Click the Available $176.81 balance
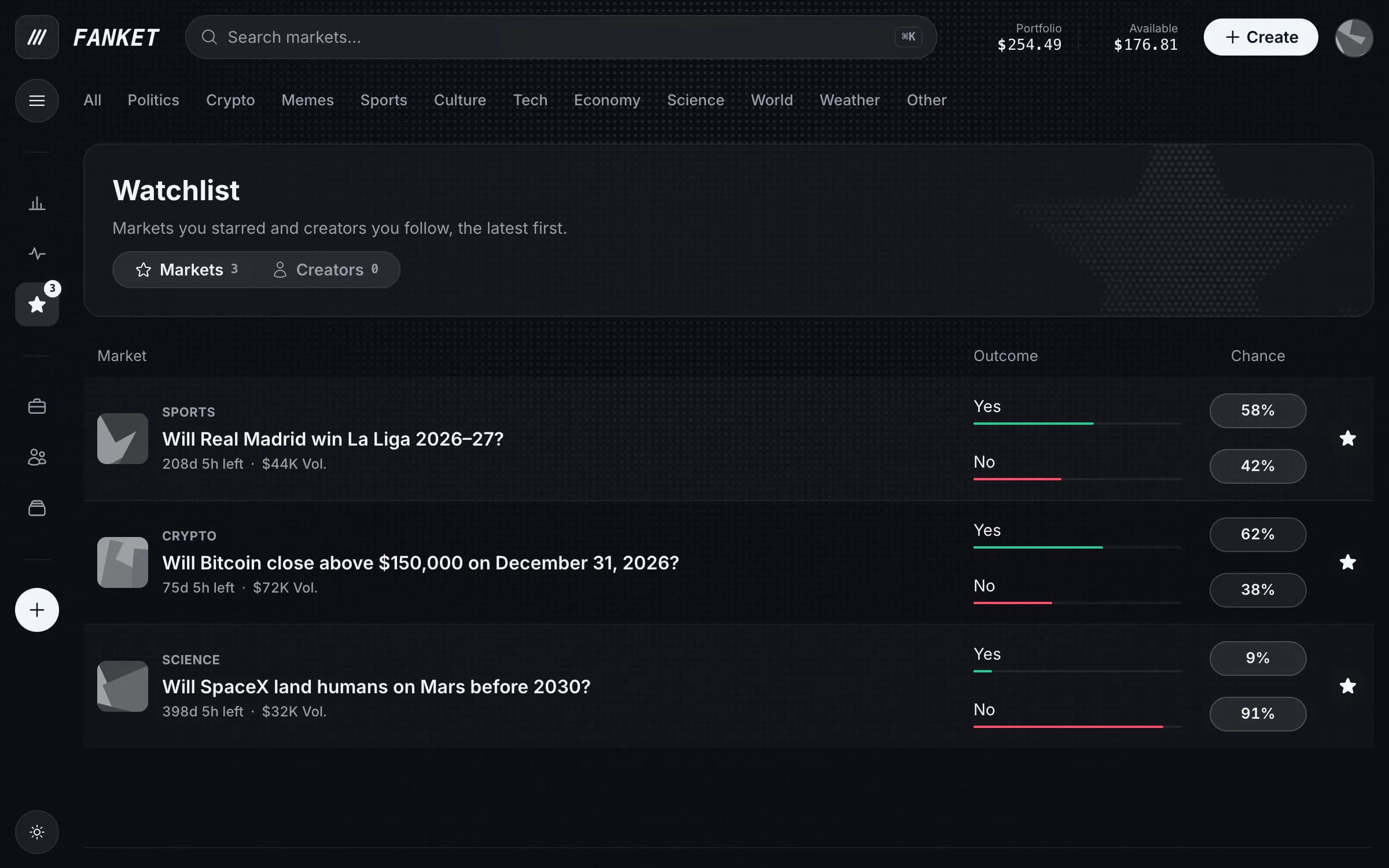1389x868 pixels. pyautogui.click(x=1145, y=37)
